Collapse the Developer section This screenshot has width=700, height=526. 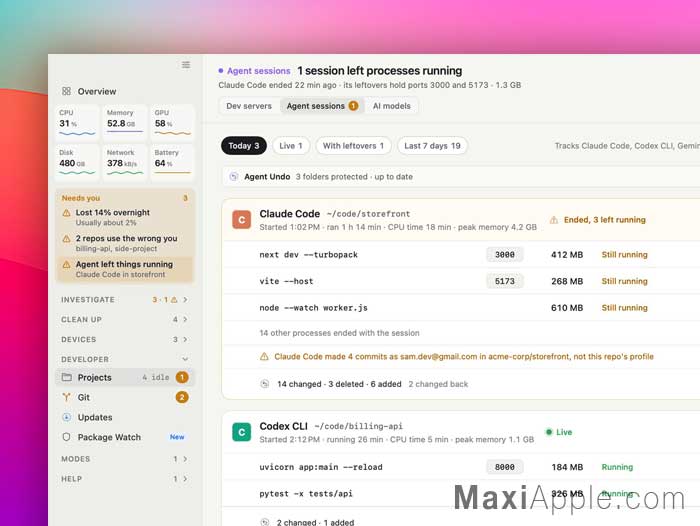[125, 359]
